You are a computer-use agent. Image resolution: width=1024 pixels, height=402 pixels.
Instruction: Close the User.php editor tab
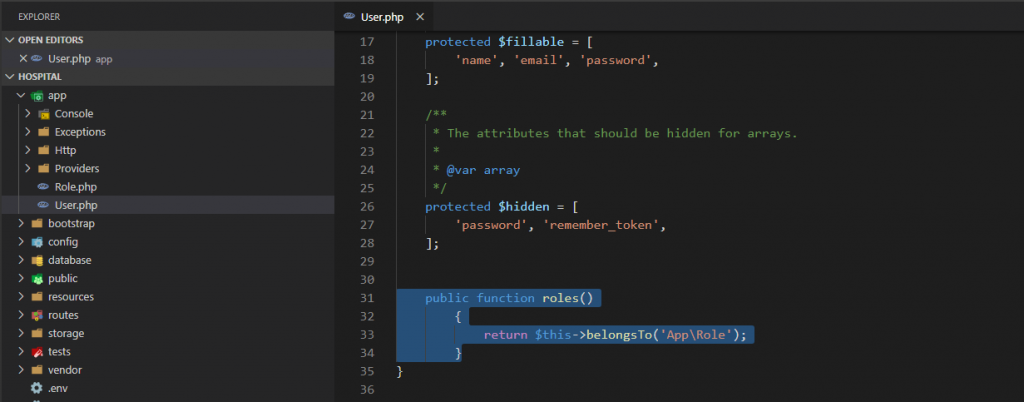[420, 17]
